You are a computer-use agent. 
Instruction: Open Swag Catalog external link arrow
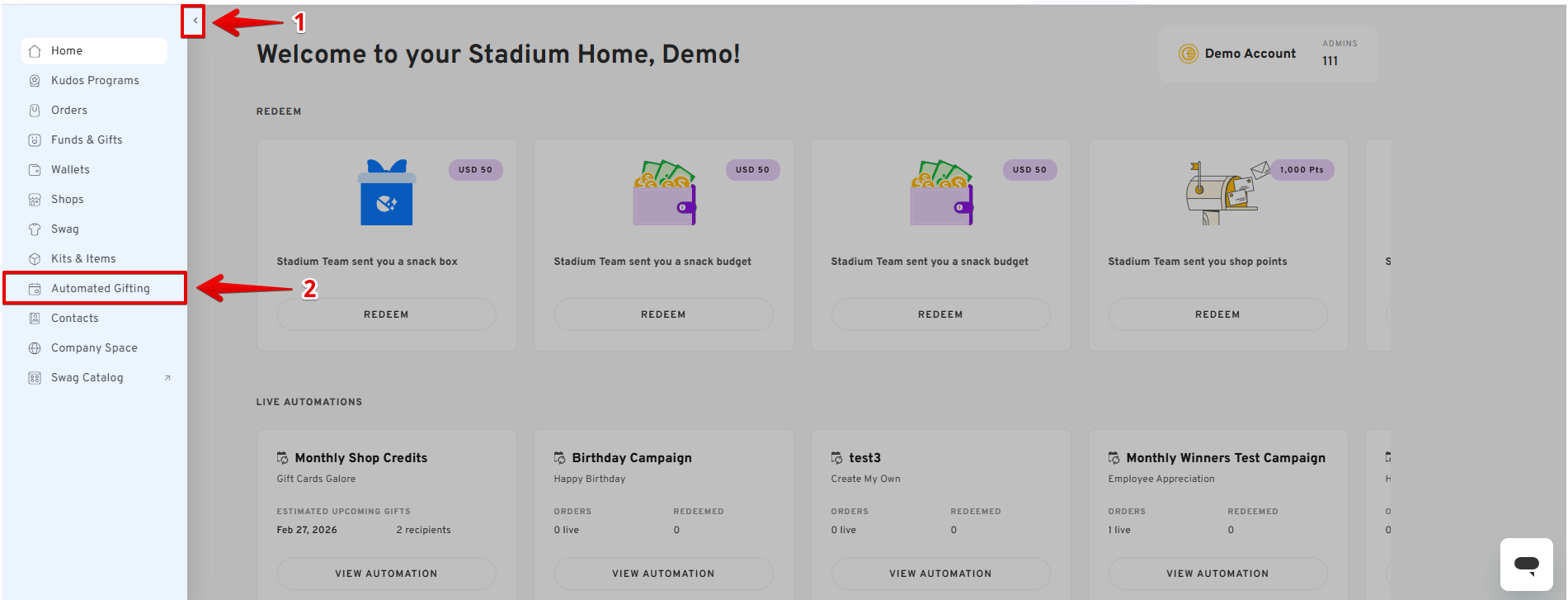[167, 378]
